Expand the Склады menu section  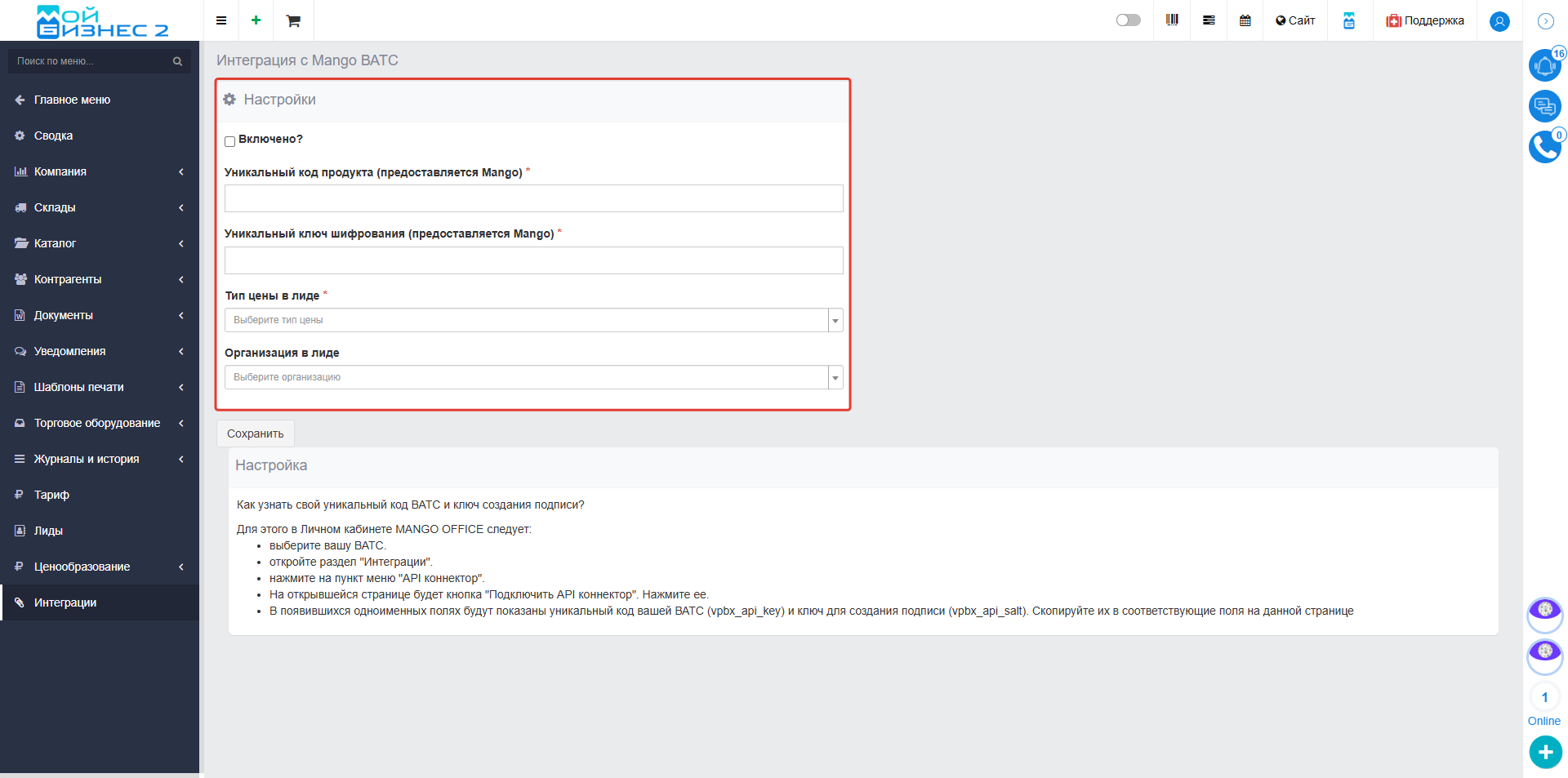(100, 207)
